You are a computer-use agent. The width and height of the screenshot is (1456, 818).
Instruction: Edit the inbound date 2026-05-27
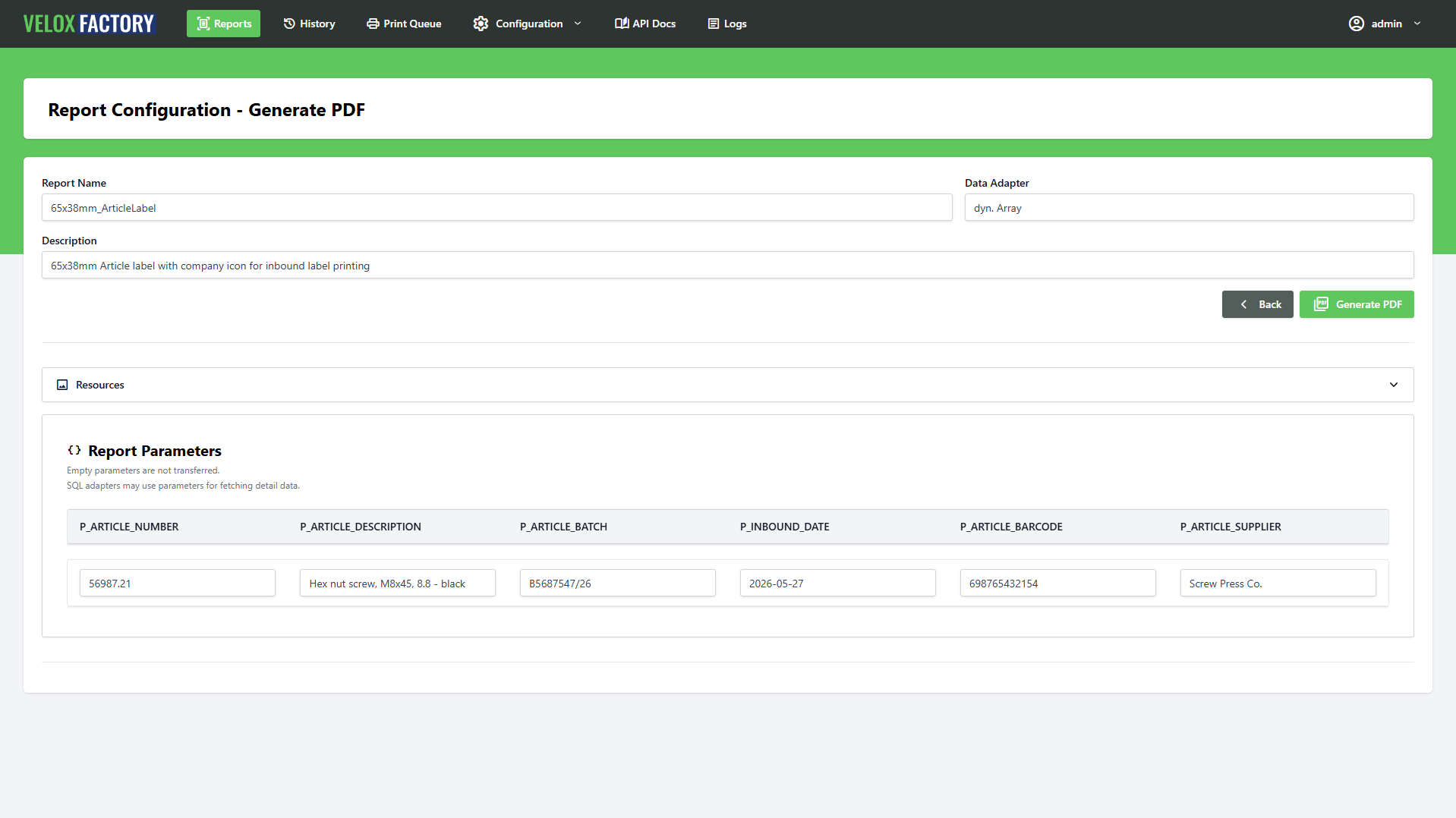tap(837, 583)
